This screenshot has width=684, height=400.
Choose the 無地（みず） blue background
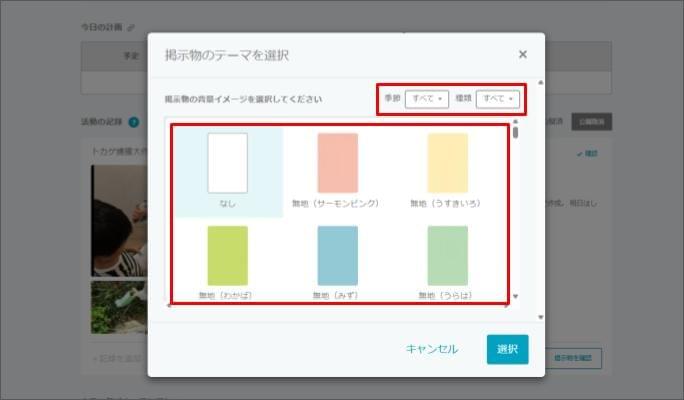(338, 256)
